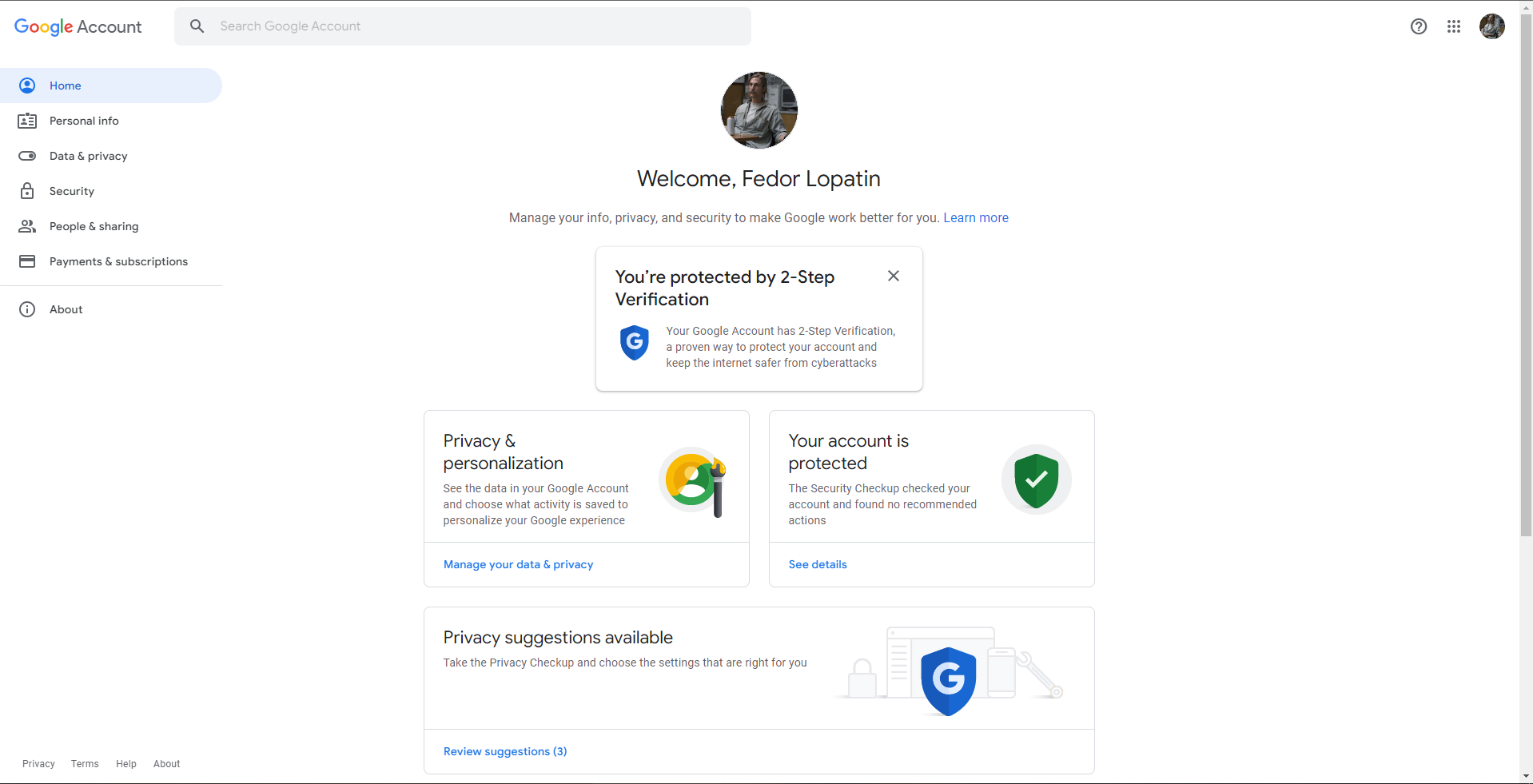Open the help question mark icon

[x=1419, y=26]
